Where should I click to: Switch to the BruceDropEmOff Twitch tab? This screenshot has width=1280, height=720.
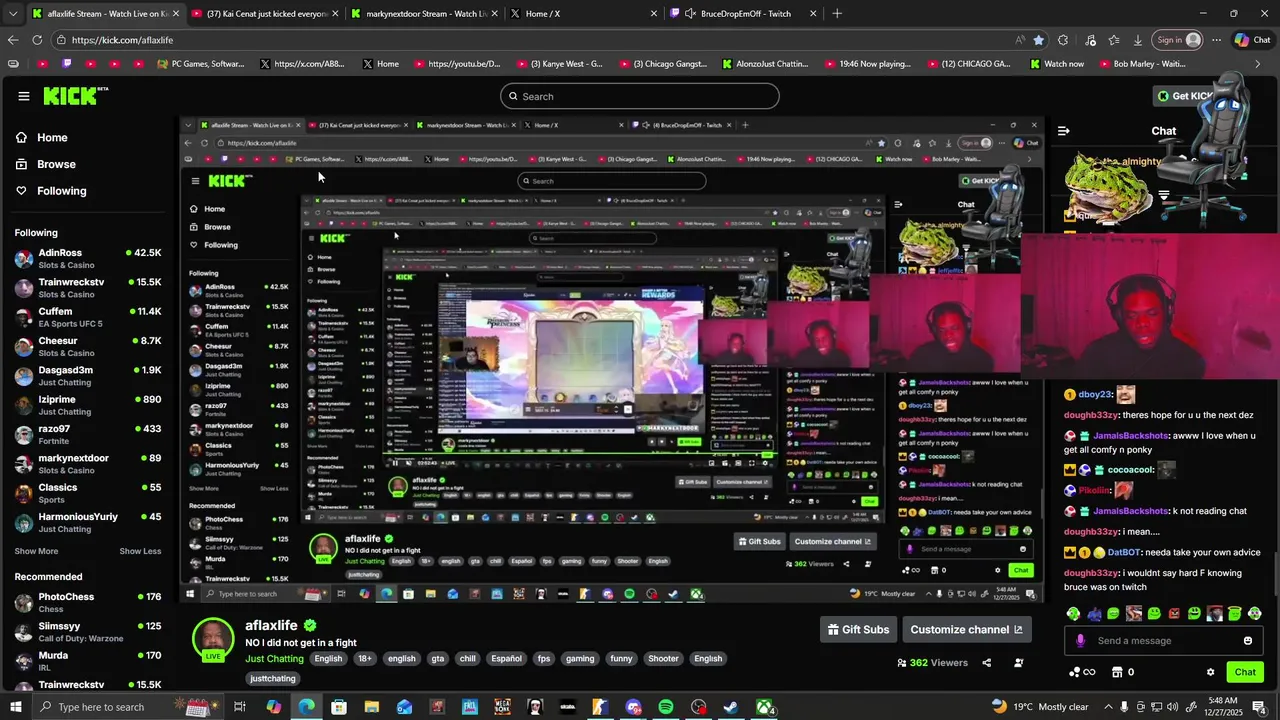click(x=745, y=14)
